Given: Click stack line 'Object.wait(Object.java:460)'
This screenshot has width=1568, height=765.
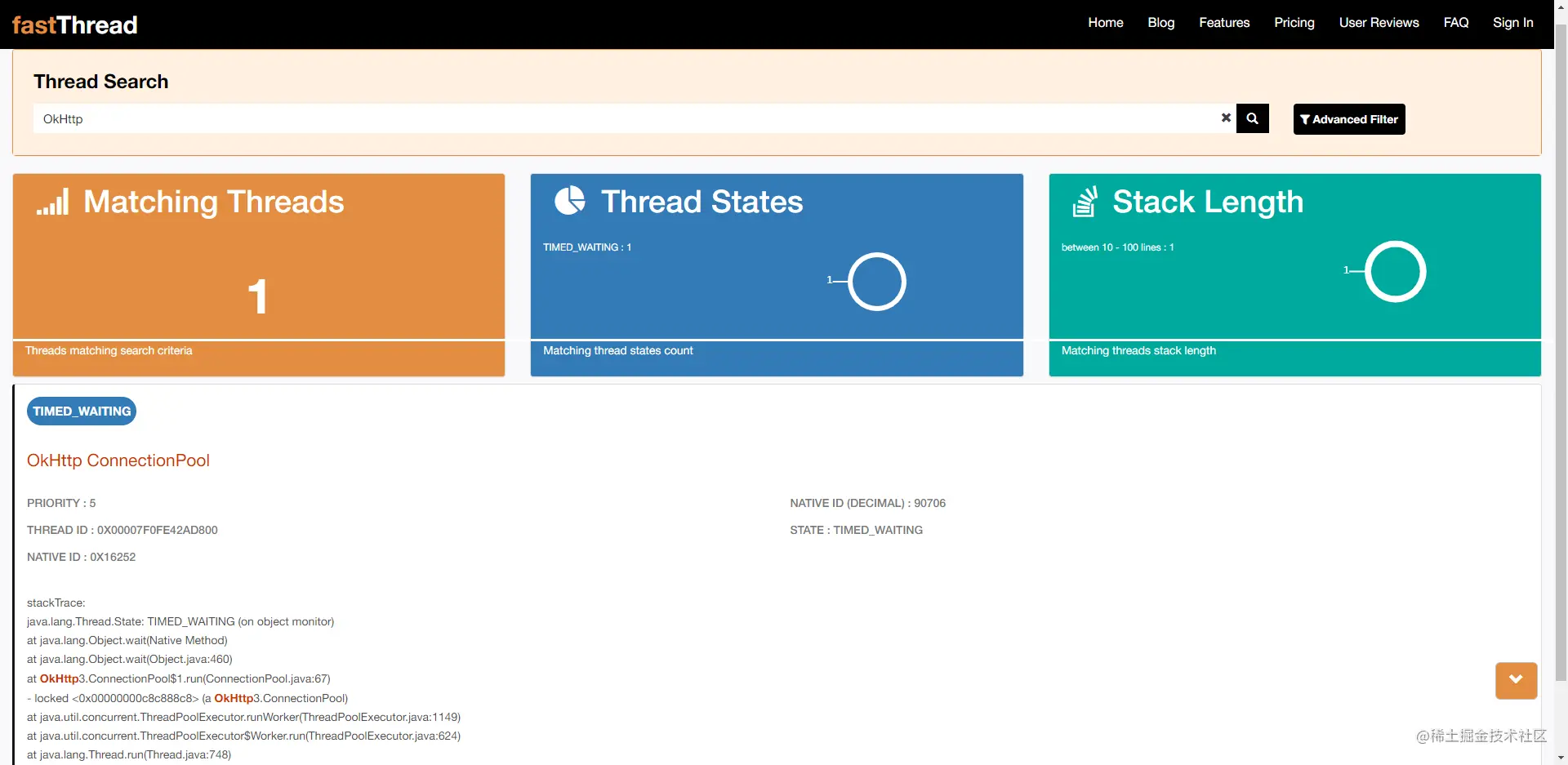Looking at the screenshot, I should [130, 659].
